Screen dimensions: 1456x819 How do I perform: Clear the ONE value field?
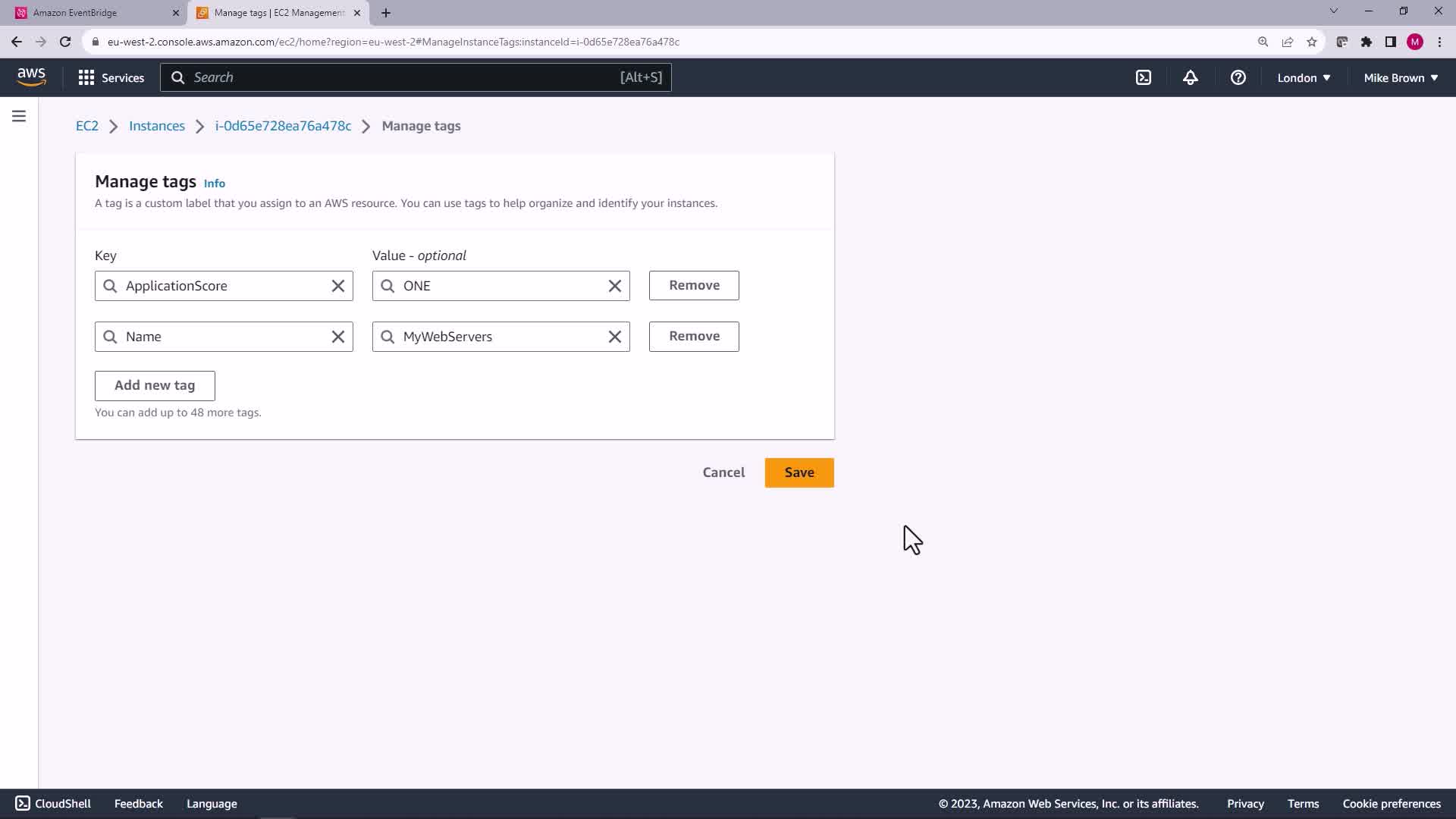(615, 286)
